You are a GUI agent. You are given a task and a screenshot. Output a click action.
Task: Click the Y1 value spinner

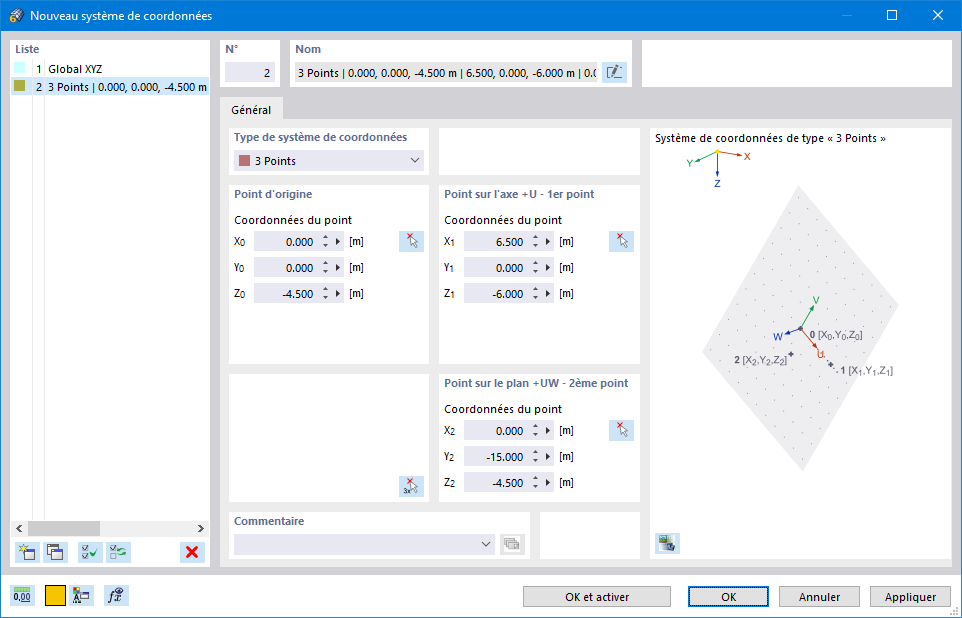536,268
